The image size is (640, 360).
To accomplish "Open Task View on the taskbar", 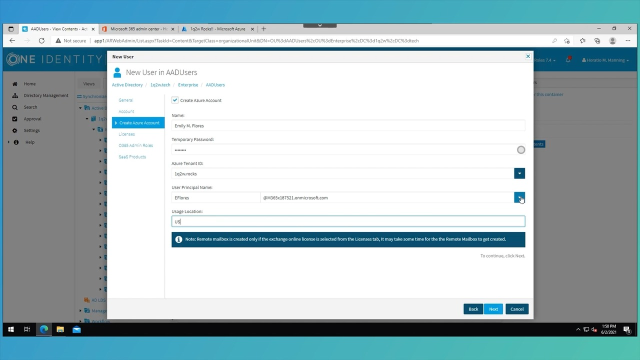I will click(x=27, y=329).
